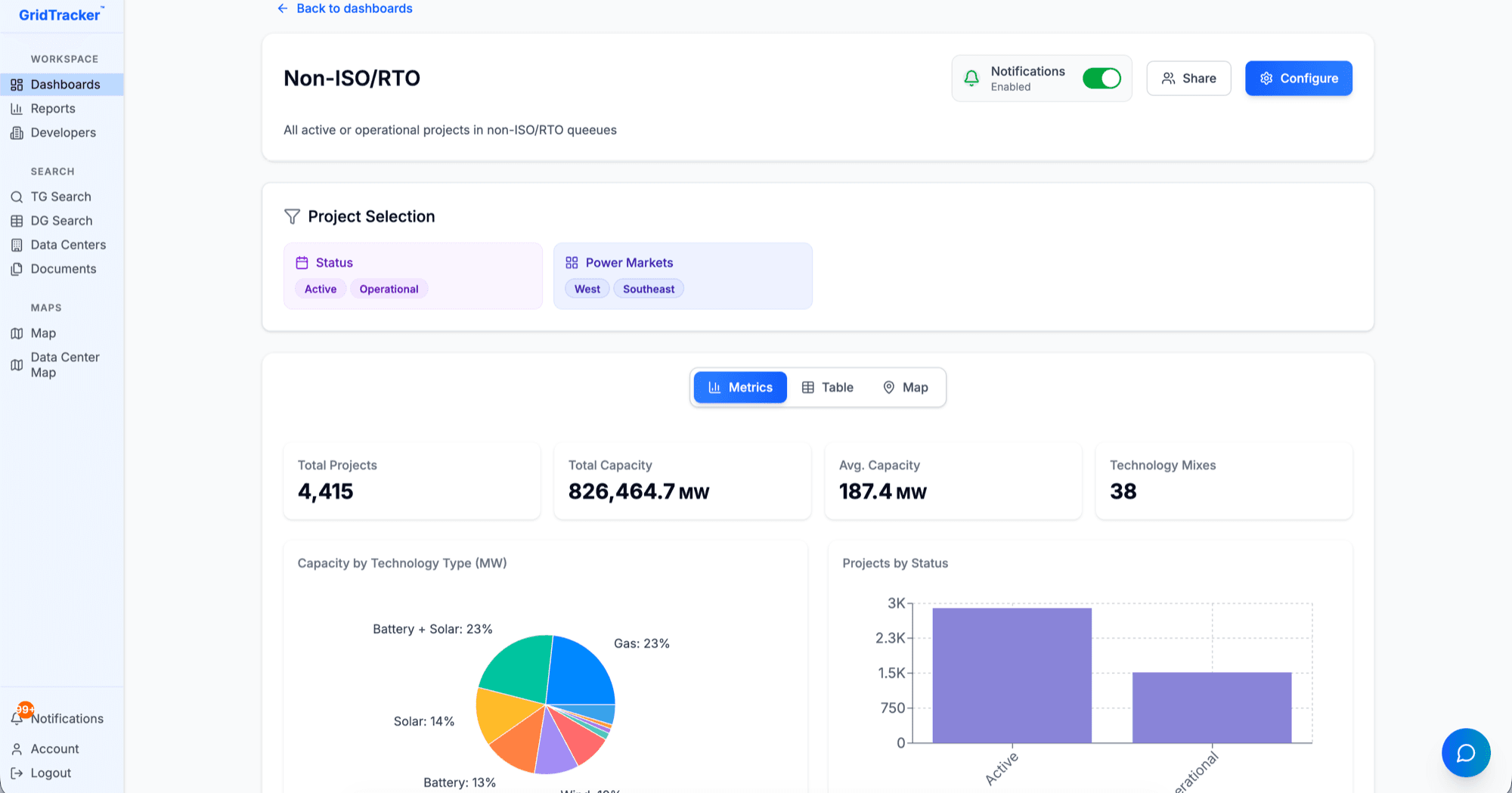This screenshot has width=1512, height=793.
Task: Click the Southeast power market chip
Action: click(x=649, y=289)
